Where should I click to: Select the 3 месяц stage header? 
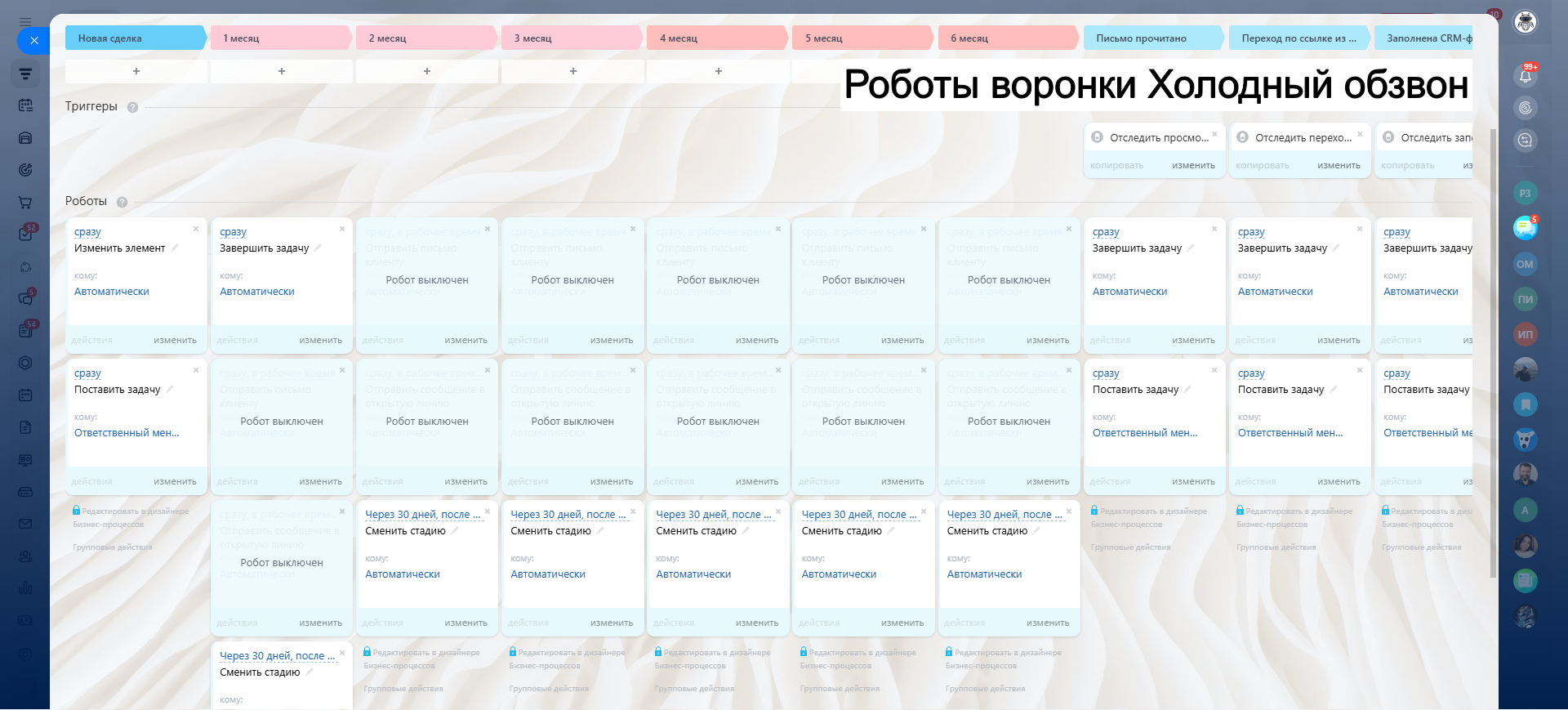570,38
